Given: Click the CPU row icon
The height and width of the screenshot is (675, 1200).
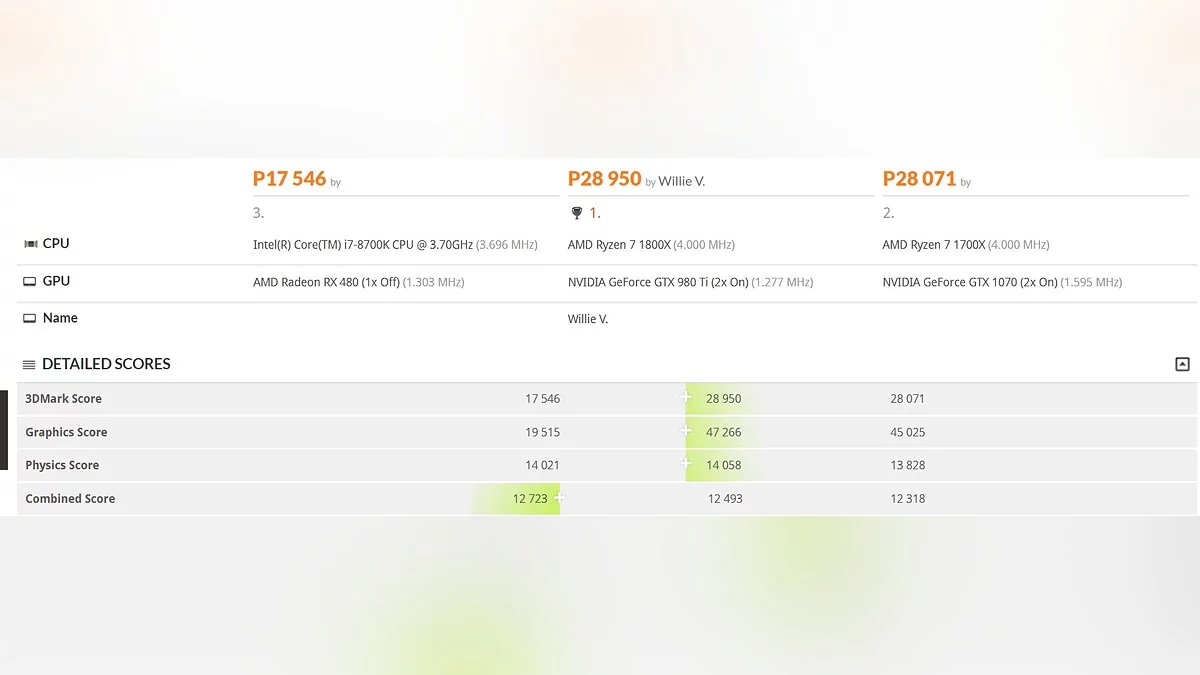Looking at the screenshot, I should tap(30, 244).
